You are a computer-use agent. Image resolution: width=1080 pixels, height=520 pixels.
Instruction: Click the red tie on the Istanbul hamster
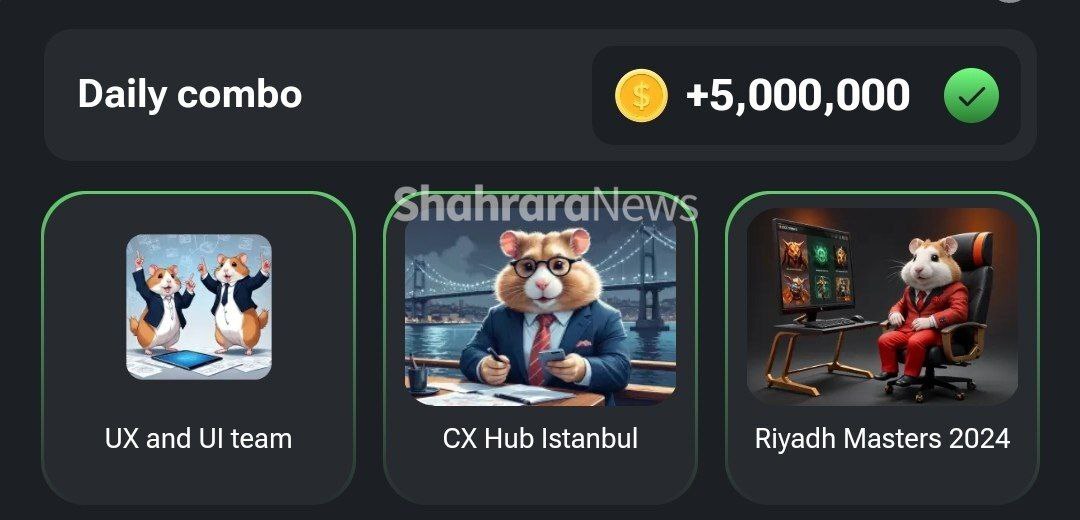click(x=539, y=348)
